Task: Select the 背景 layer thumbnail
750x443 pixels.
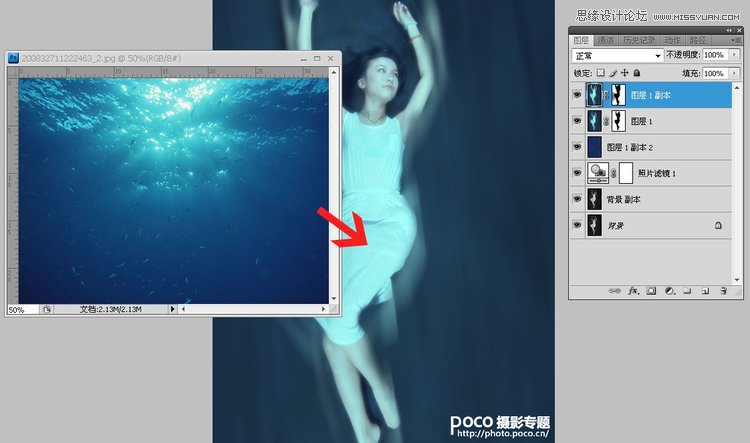Action: [x=594, y=225]
